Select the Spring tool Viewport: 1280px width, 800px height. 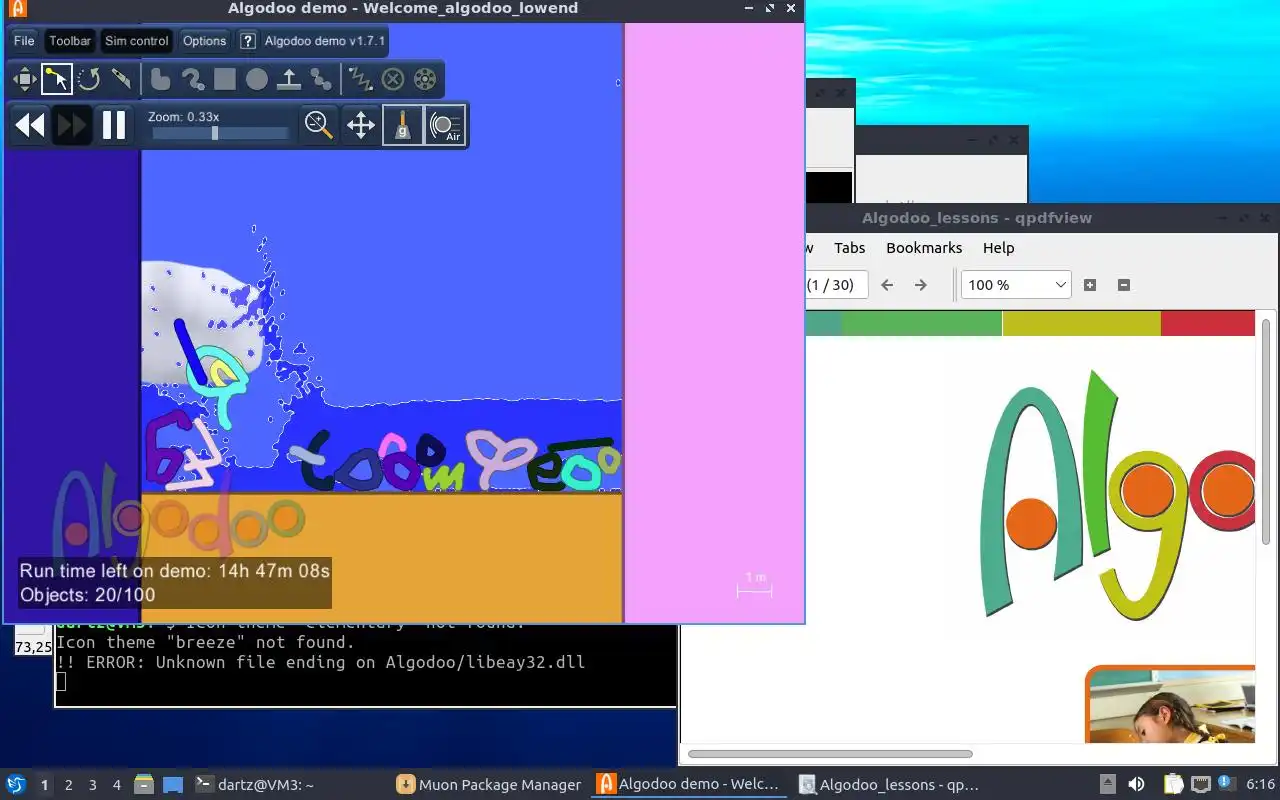click(x=360, y=79)
